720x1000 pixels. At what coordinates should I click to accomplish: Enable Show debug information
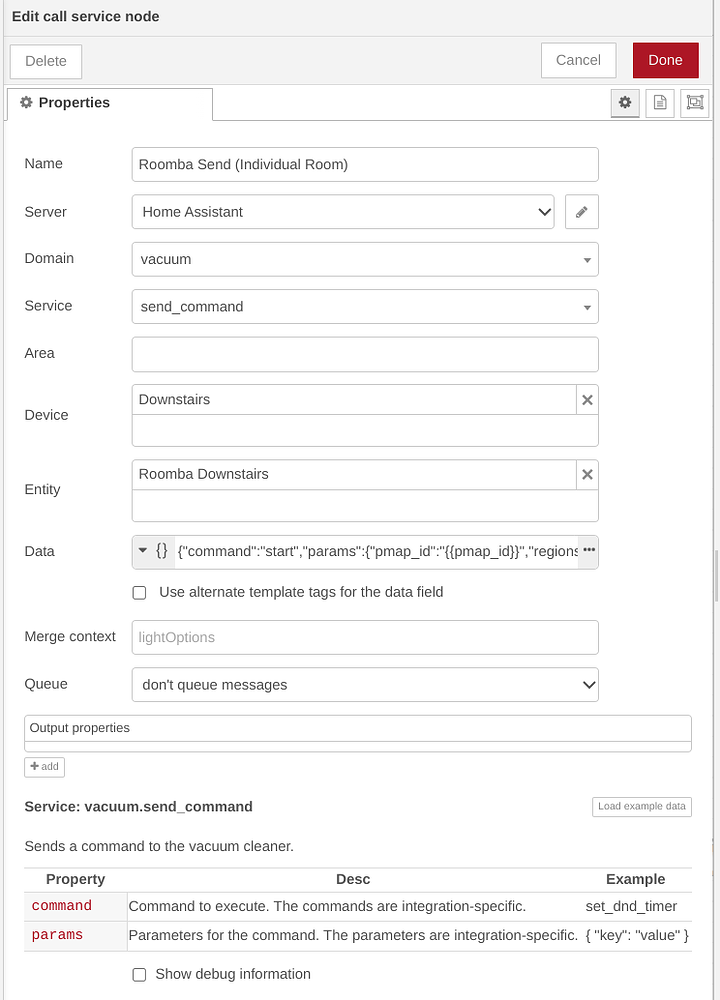pyautogui.click(x=139, y=974)
